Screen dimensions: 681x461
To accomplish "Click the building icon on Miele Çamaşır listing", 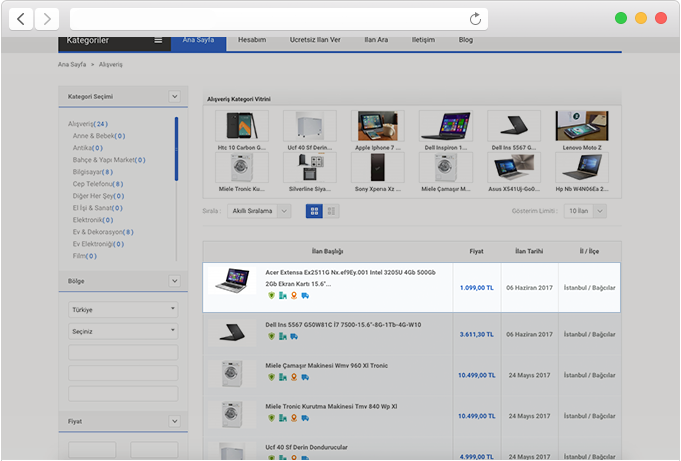I will 282,378.
